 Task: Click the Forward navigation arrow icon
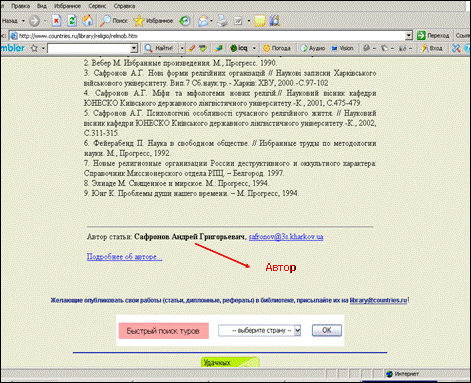pos(34,21)
